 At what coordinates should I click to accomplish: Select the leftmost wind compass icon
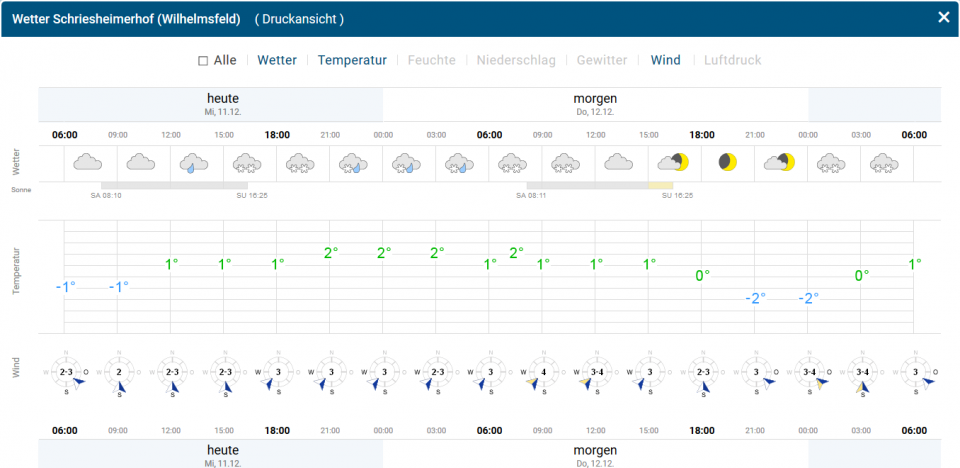pyautogui.click(x=66, y=373)
